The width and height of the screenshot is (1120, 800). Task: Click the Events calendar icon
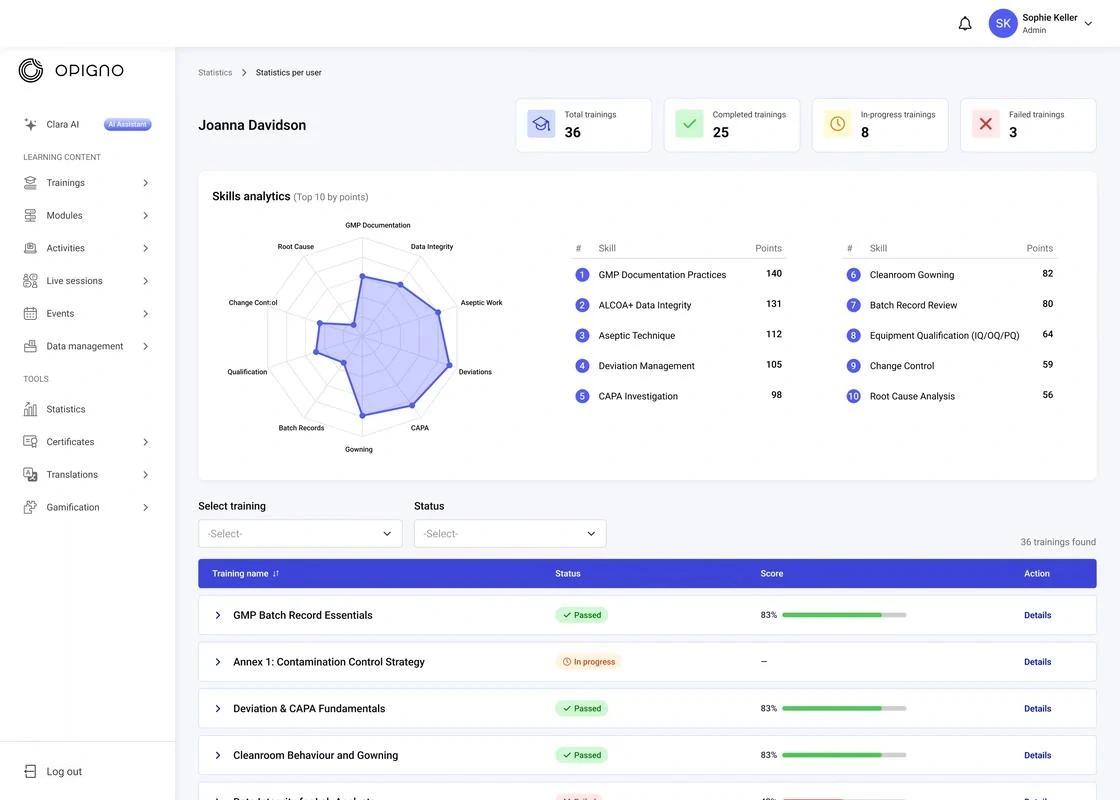click(30, 314)
